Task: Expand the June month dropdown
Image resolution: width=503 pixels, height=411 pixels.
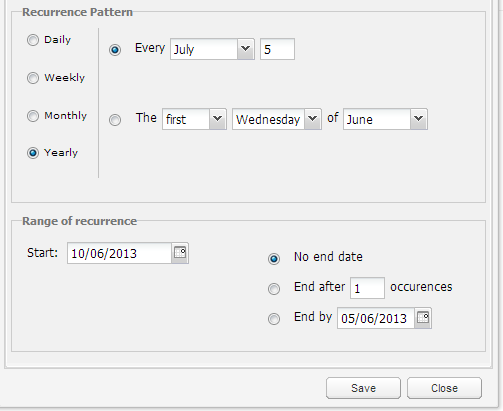Action: point(385,119)
